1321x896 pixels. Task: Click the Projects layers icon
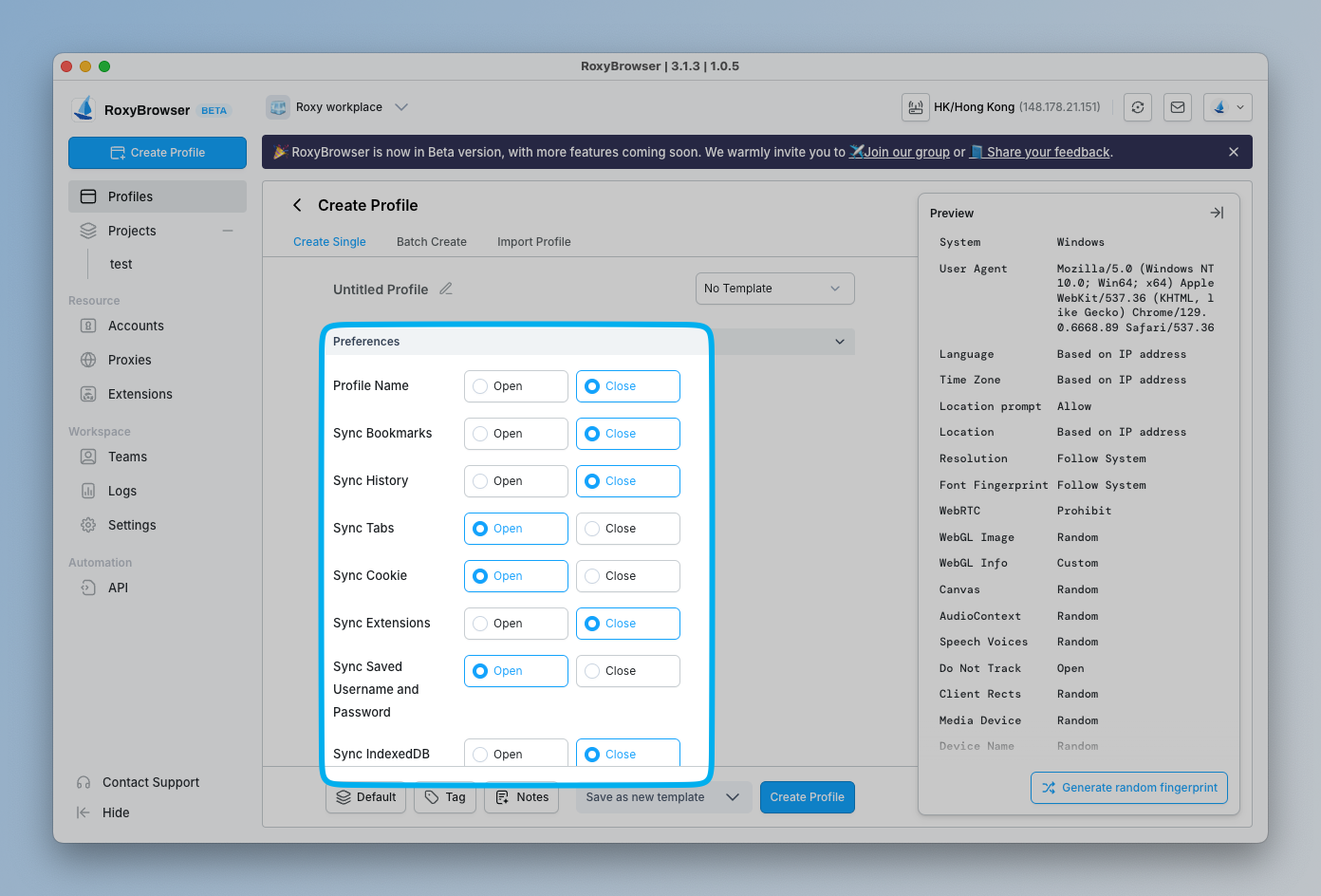click(x=88, y=231)
